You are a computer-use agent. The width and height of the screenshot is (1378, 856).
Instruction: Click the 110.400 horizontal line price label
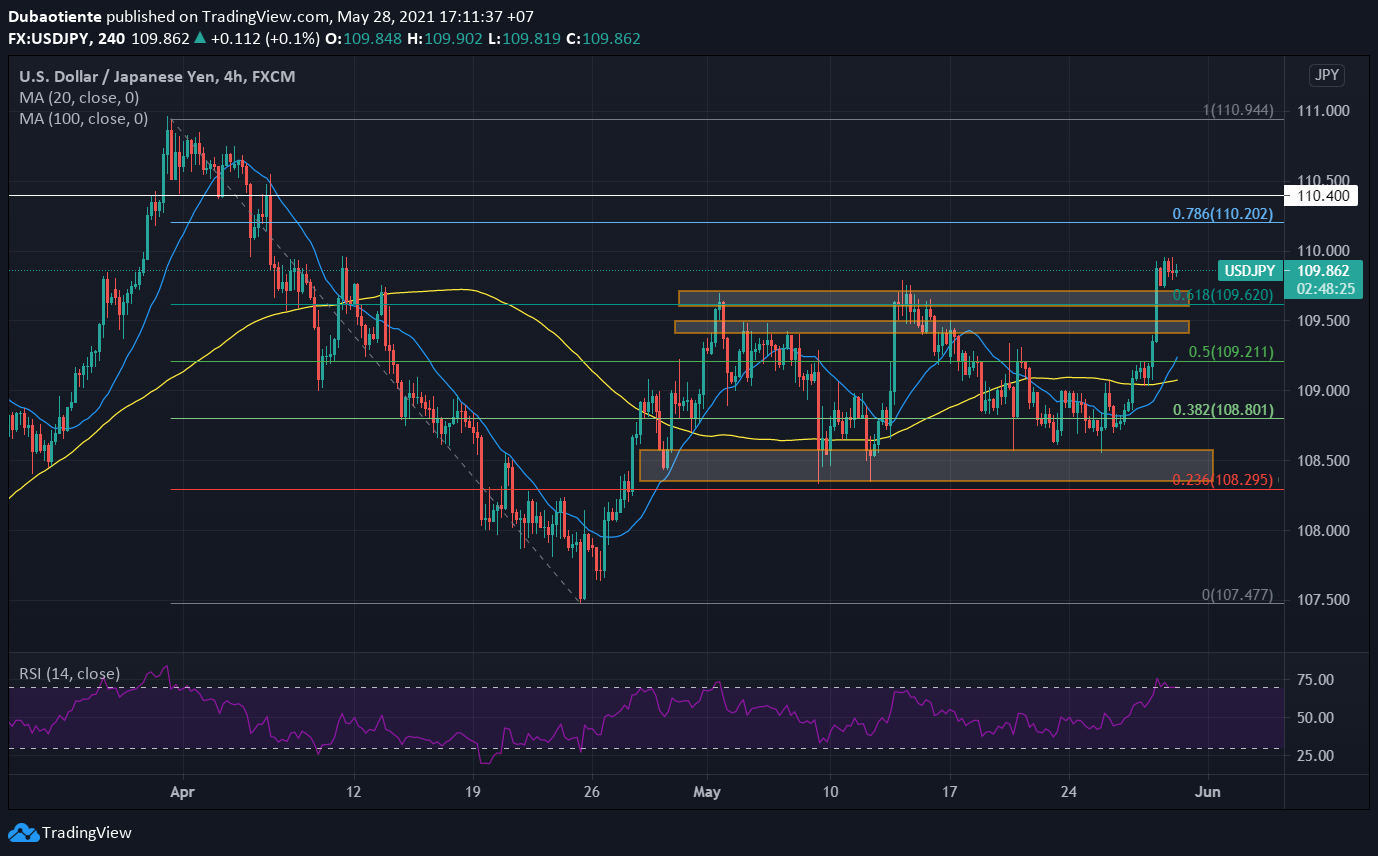click(x=1323, y=196)
